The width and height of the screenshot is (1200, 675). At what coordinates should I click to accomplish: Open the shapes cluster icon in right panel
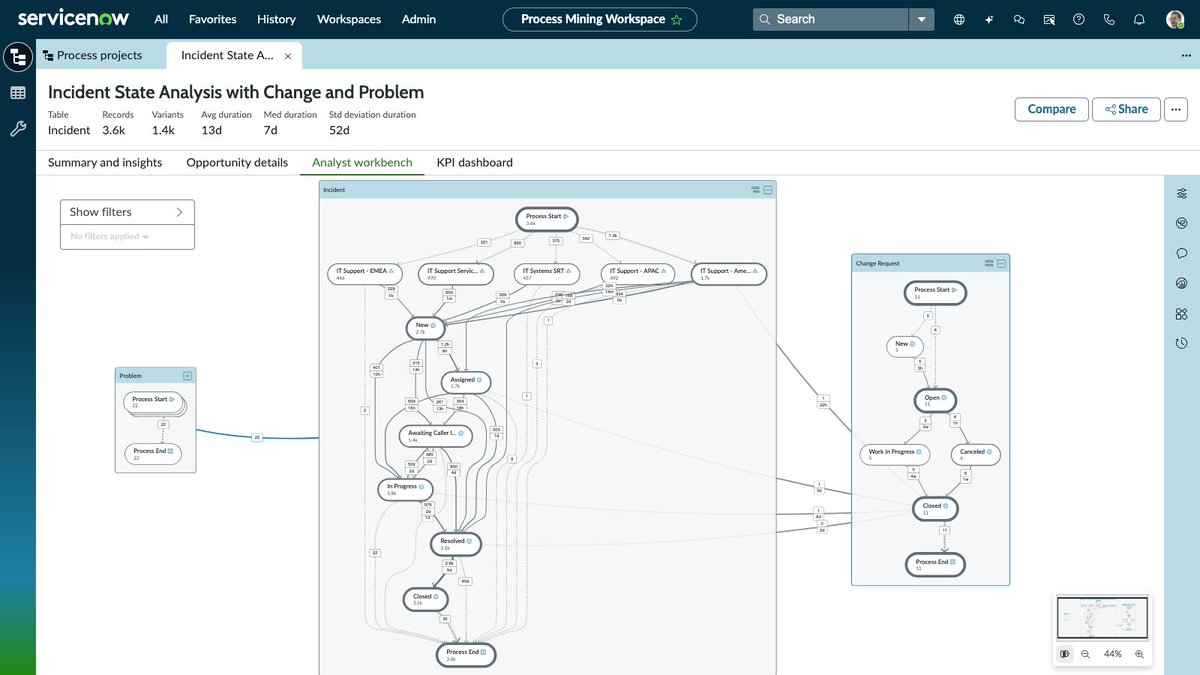[1182, 313]
